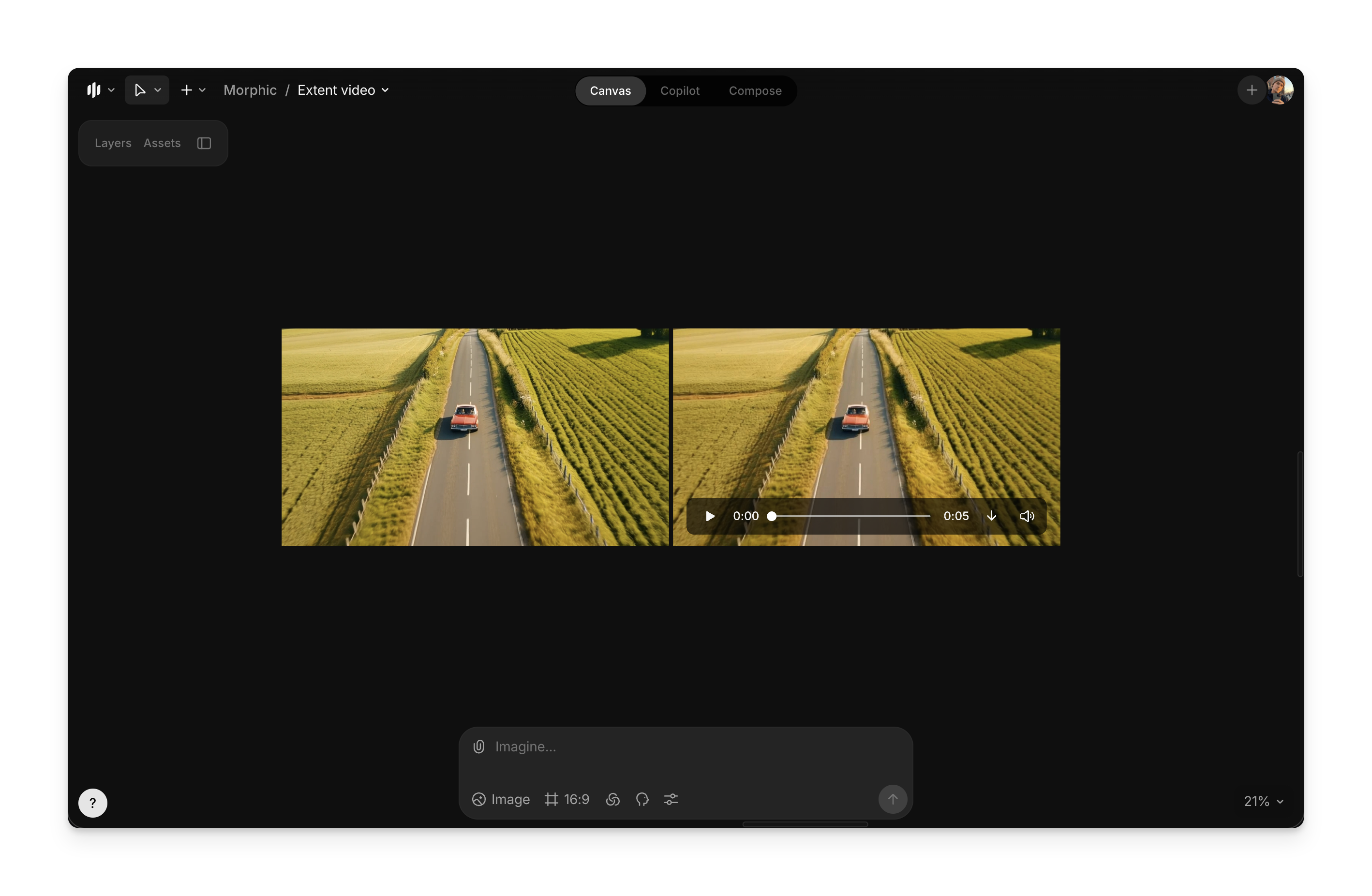This screenshot has height=896, width=1372.
Task: Mute the video volume
Action: [x=1027, y=516]
